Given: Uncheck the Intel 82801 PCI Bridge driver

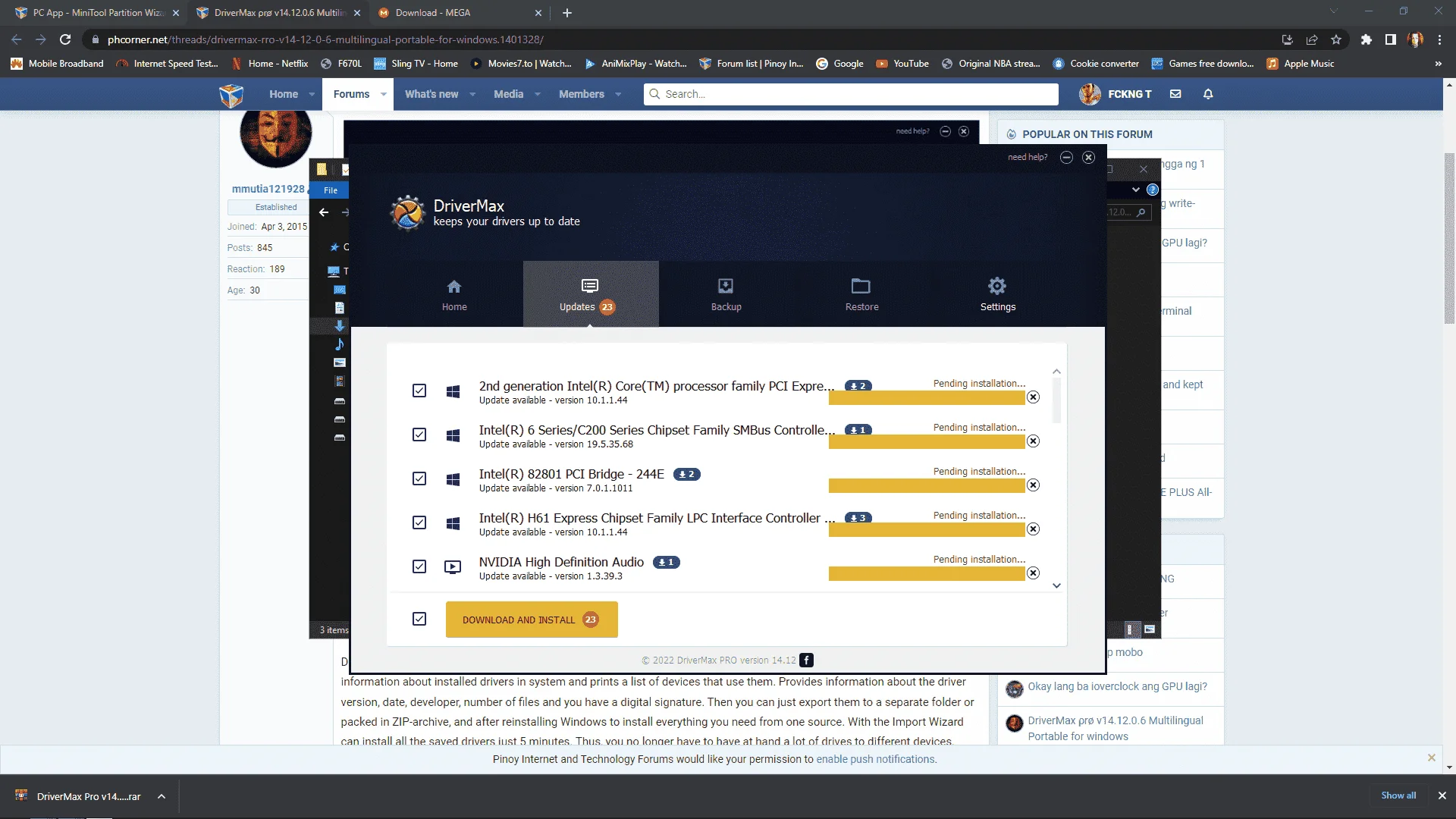Looking at the screenshot, I should (419, 479).
